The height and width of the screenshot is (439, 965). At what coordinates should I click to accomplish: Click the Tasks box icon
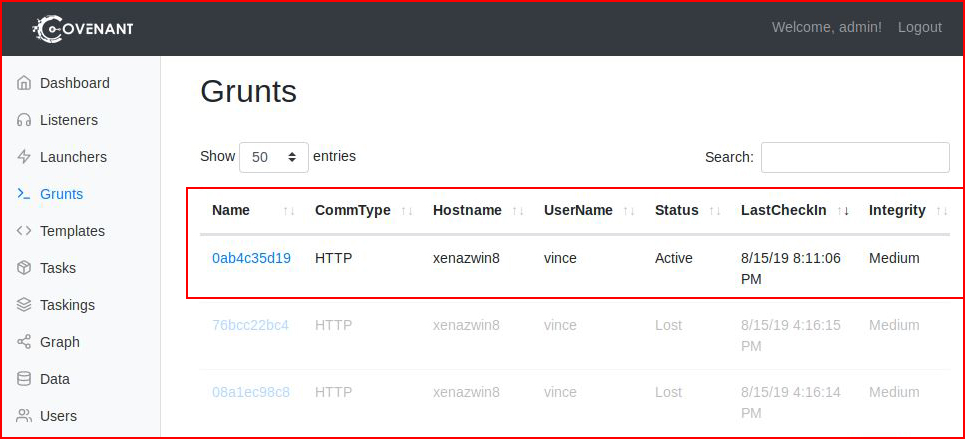(x=24, y=268)
